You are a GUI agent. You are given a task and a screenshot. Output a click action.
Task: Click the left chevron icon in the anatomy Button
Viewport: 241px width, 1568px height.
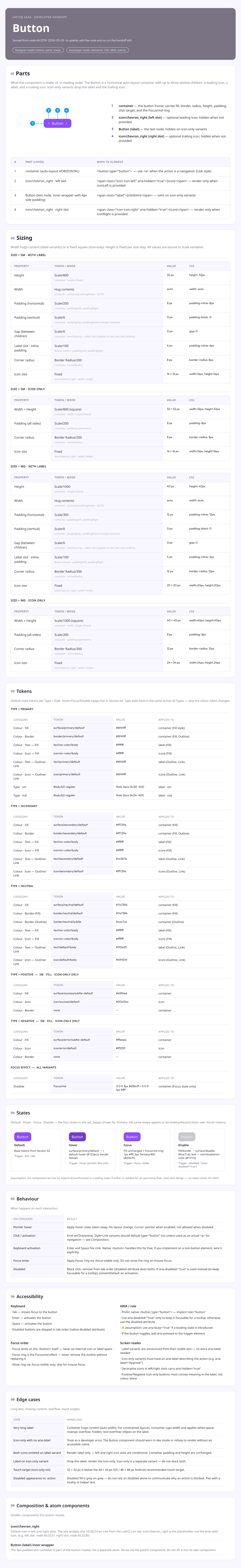pos(49,124)
